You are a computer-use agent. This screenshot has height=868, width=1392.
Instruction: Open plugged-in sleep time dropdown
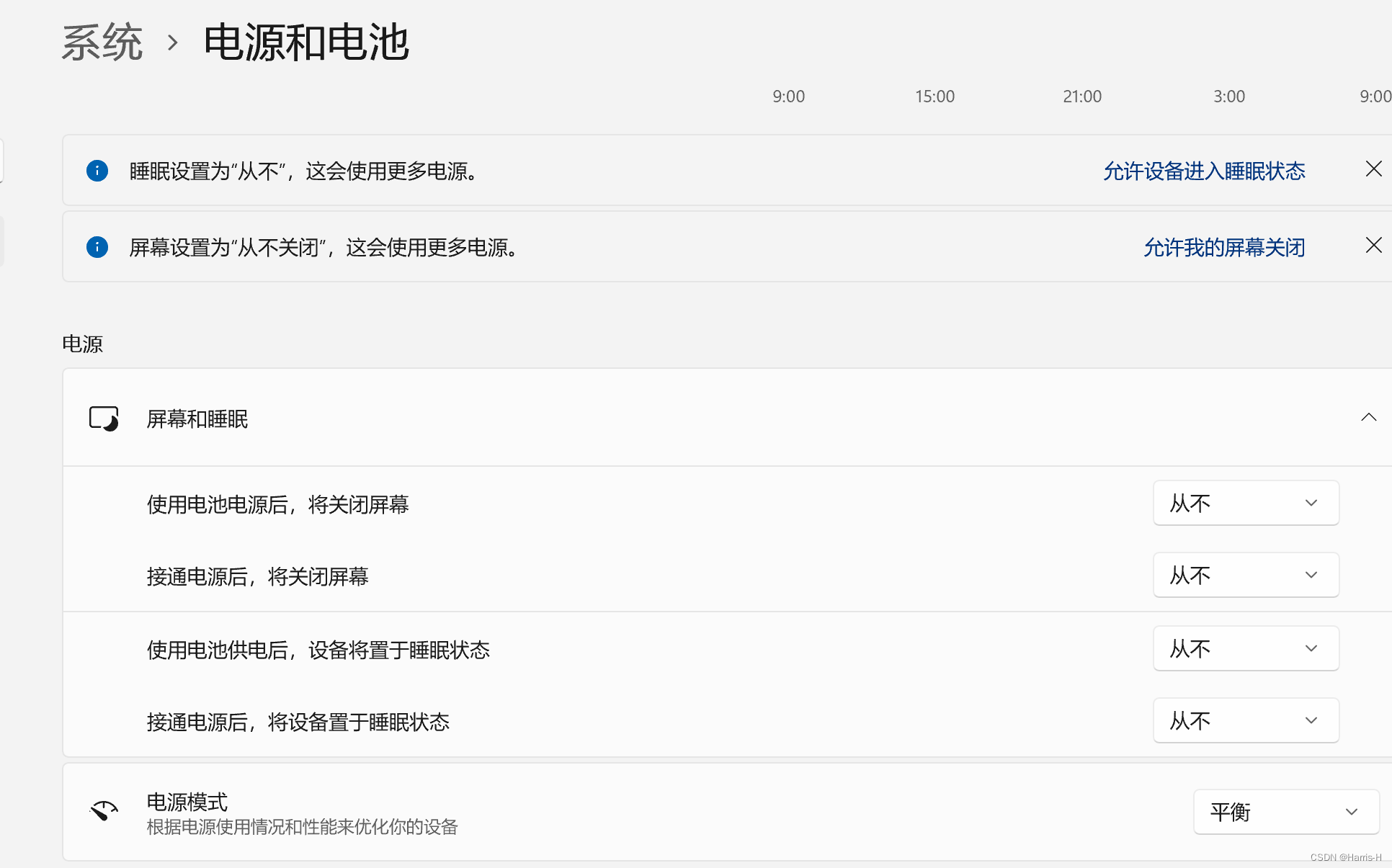[x=1246, y=720]
